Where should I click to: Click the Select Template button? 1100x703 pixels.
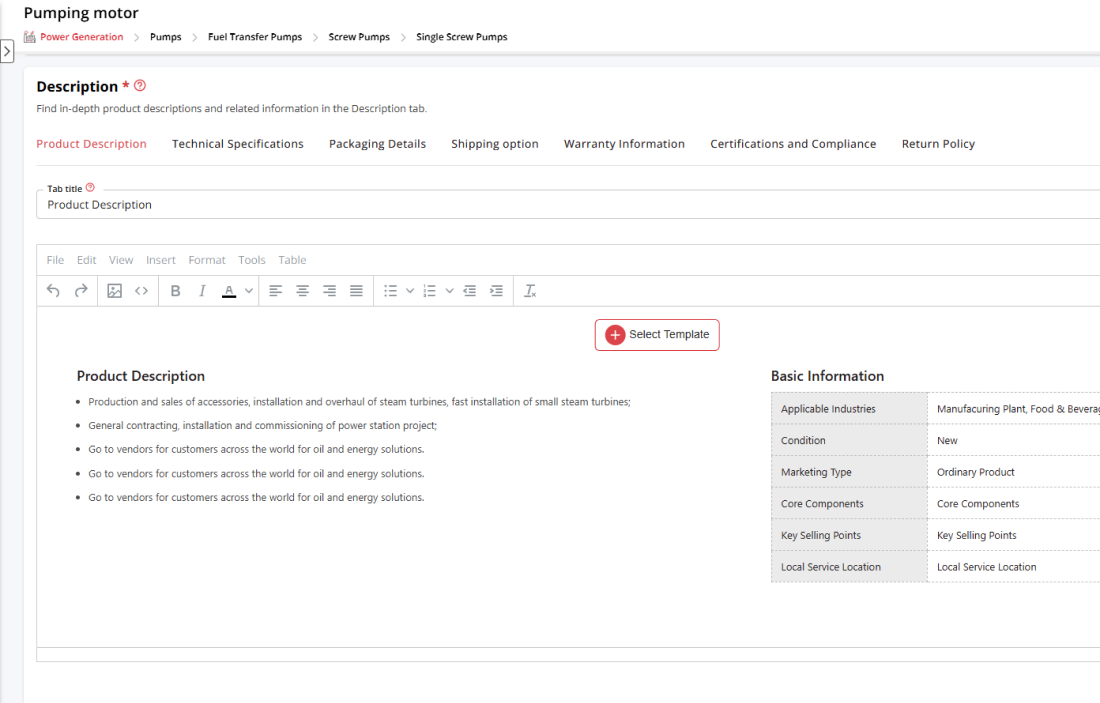[x=657, y=335]
